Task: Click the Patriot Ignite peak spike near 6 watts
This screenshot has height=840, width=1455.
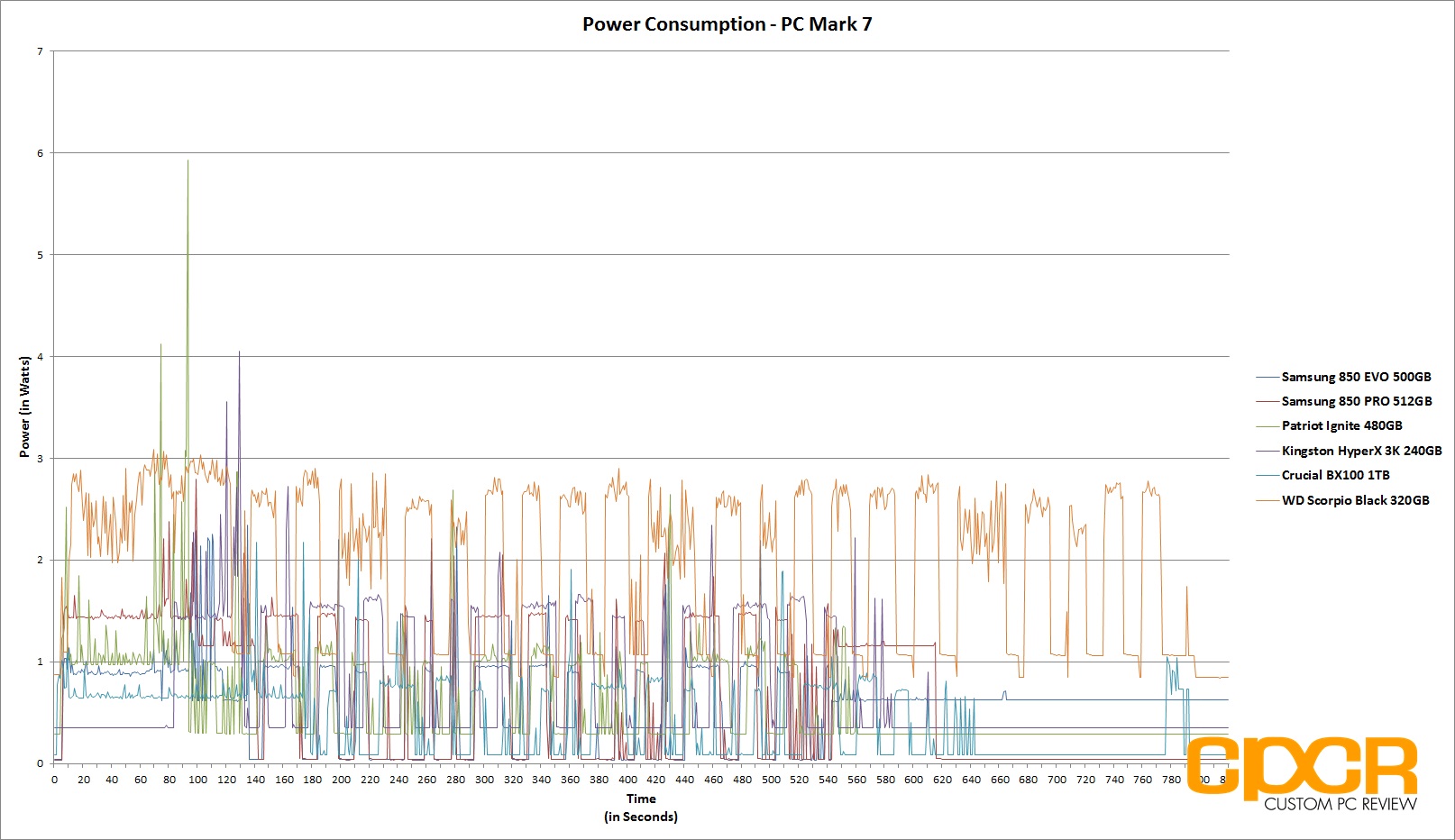Action: click(x=188, y=162)
